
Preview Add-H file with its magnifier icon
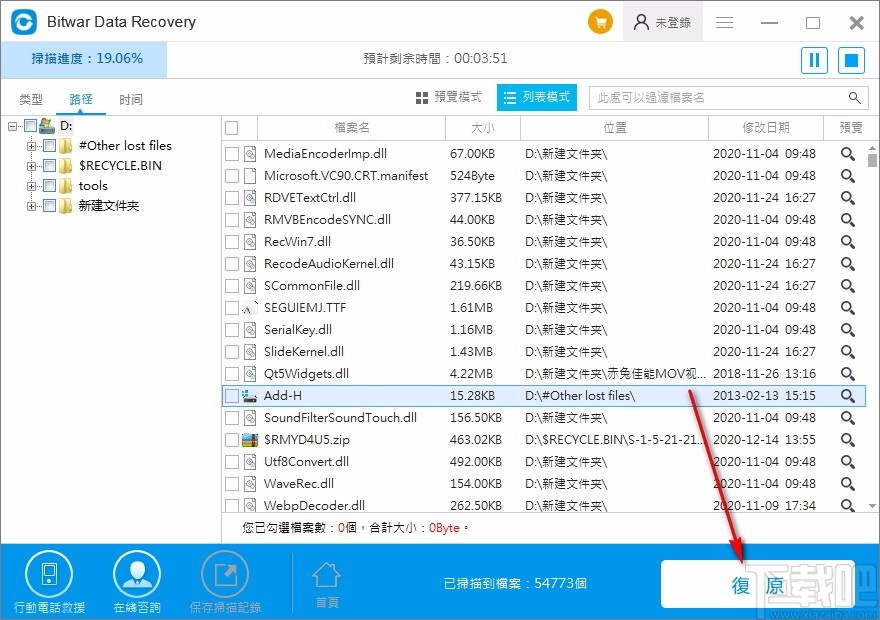click(847, 395)
